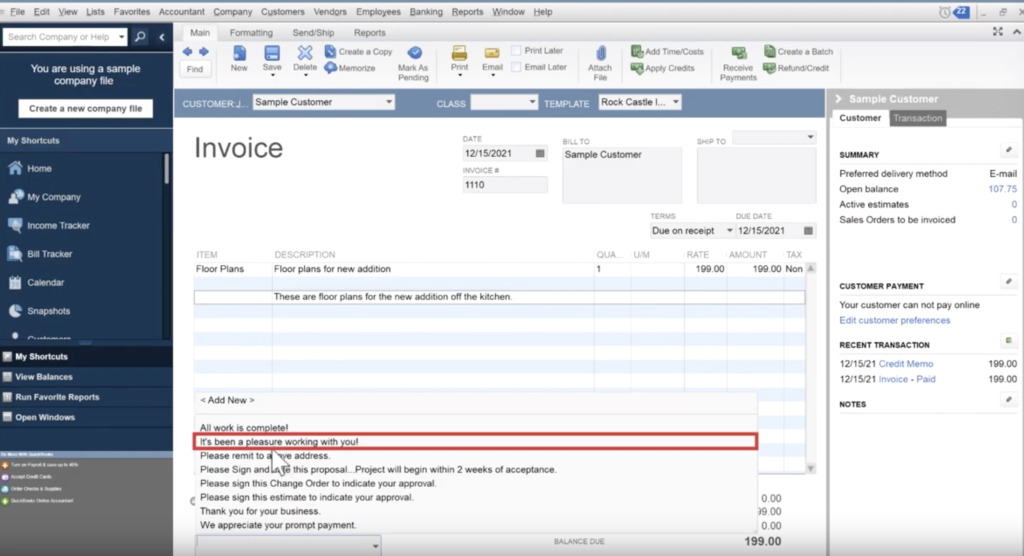Image resolution: width=1024 pixels, height=556 pixels.
Task: Collapse the Sample Customer side panel
Action: pyautogui.click(x=839, y=99)
